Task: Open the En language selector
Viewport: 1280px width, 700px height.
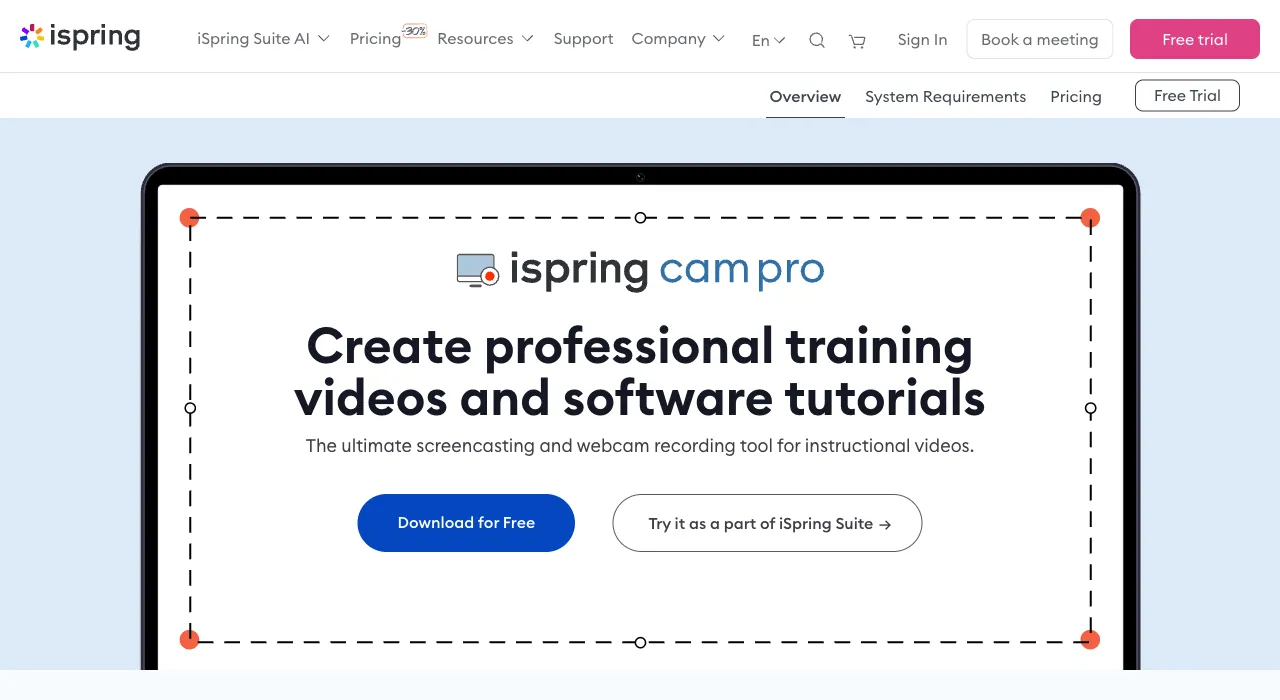Action: click(768, 40)
